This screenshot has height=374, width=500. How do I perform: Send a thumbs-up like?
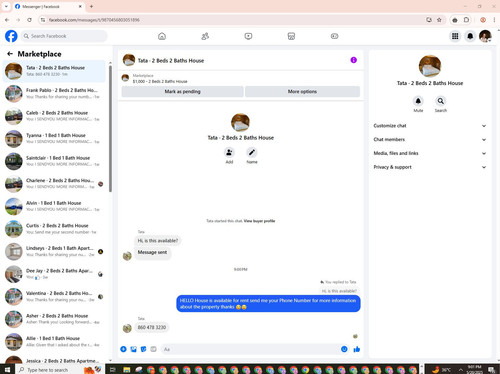357,349
